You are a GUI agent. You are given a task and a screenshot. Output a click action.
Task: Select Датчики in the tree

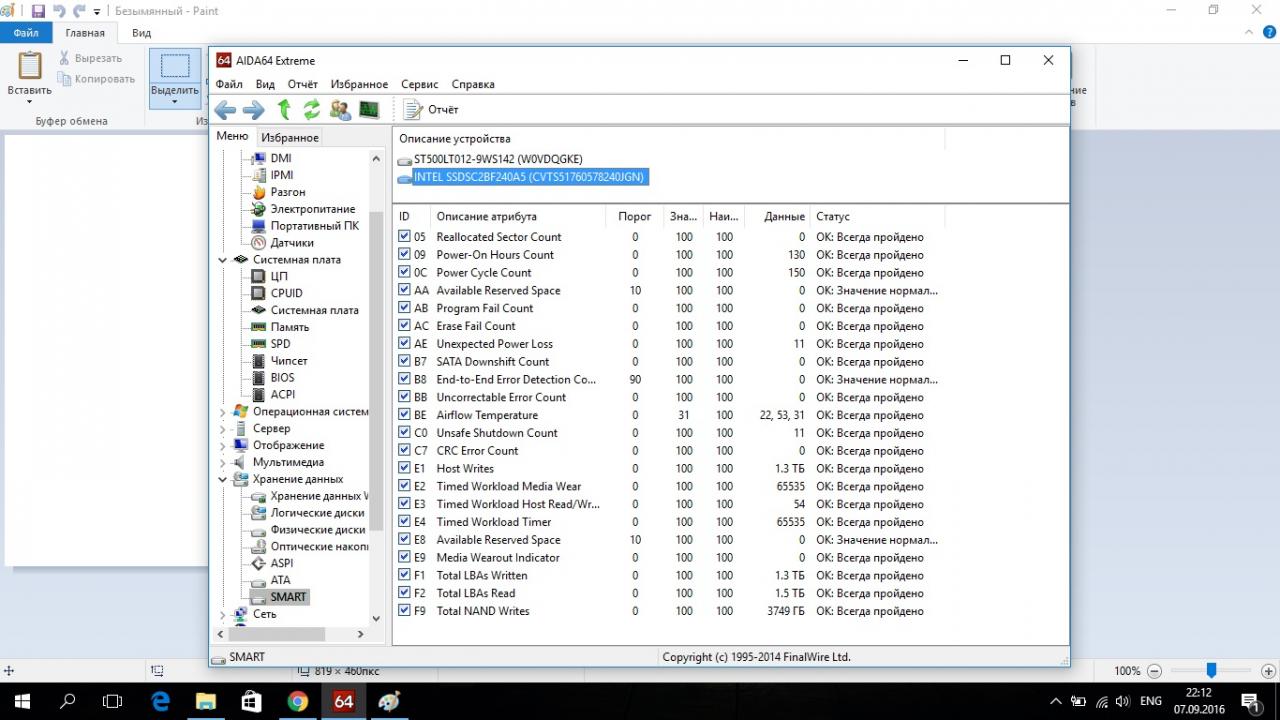tap(291, 243)
